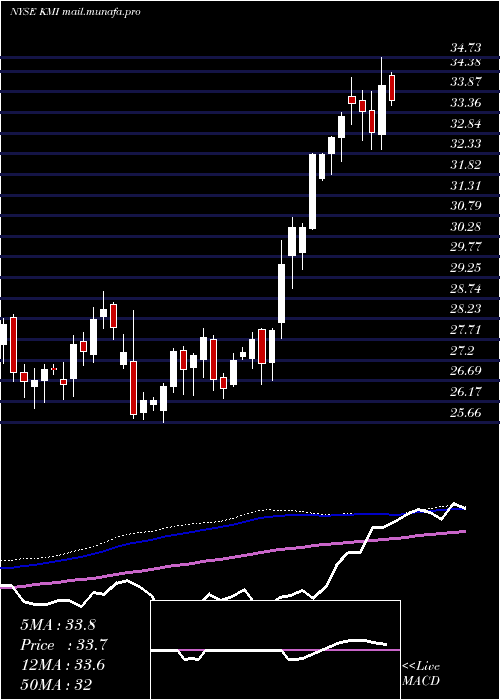The width and height of the screenshot is (500, 700).
Task: Click the '12MA : 33.6' reading
Action: click(62, 665)
